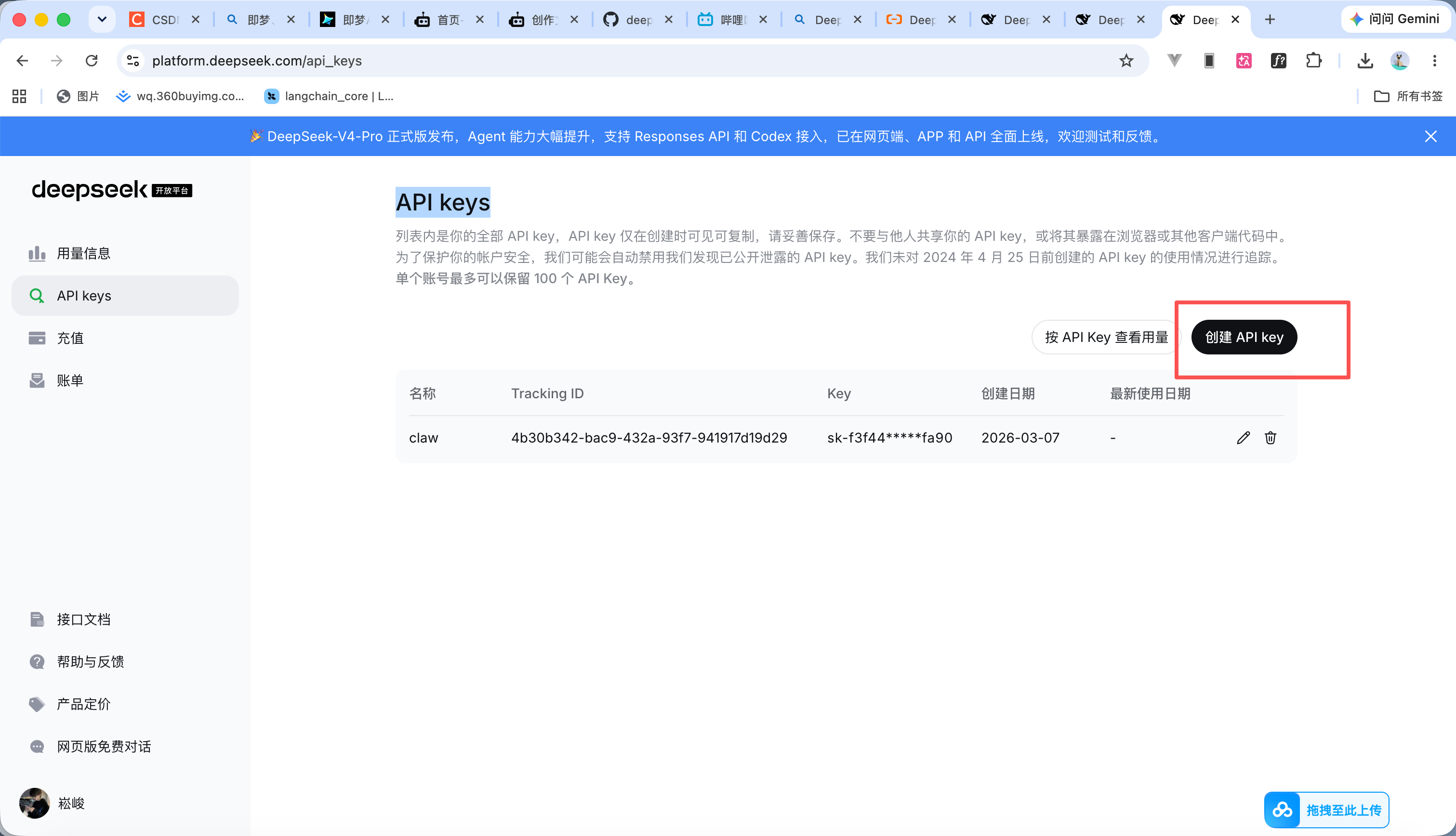This screenshot has width=1456, height=836.
Task: Open the tab search dropdown arrow
Action: [x=102, y=20]
